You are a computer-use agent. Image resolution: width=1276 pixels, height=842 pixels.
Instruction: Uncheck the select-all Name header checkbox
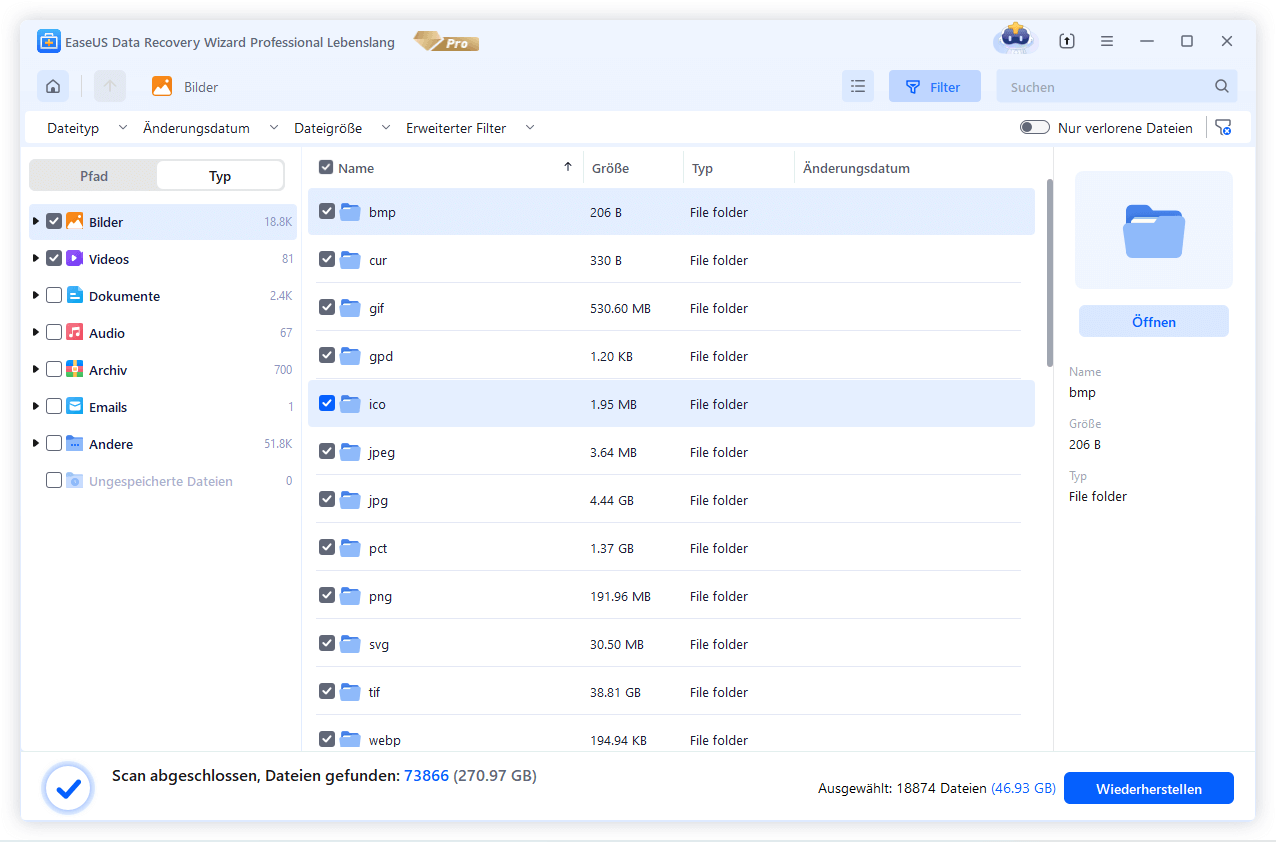326,168
